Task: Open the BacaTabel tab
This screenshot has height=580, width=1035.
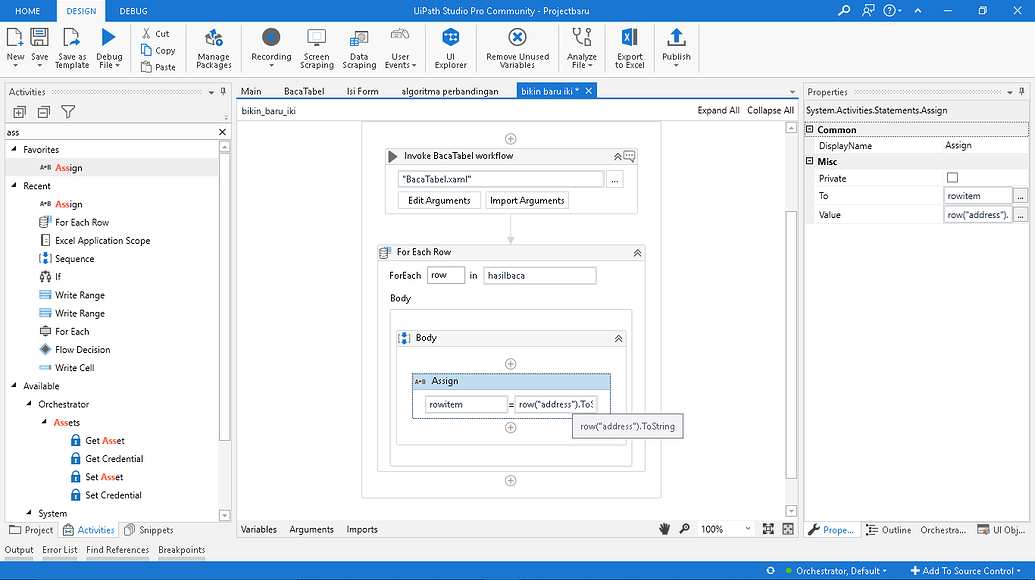Action: pos(304,91)
